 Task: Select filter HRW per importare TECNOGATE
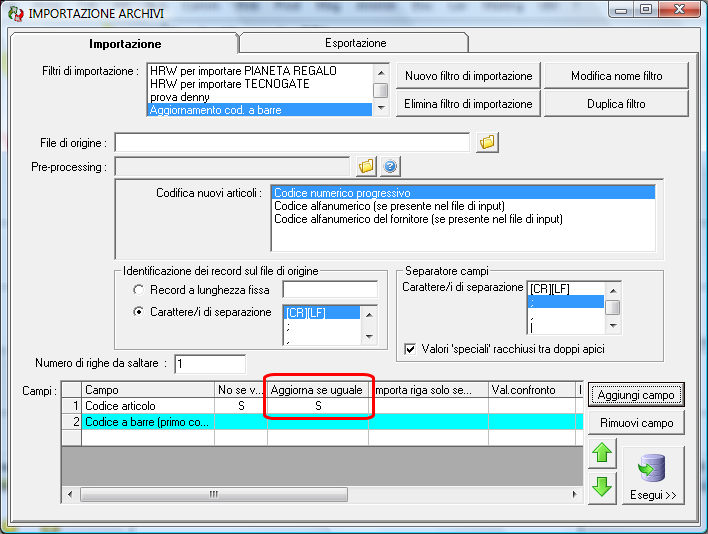(x=260, y=84)
